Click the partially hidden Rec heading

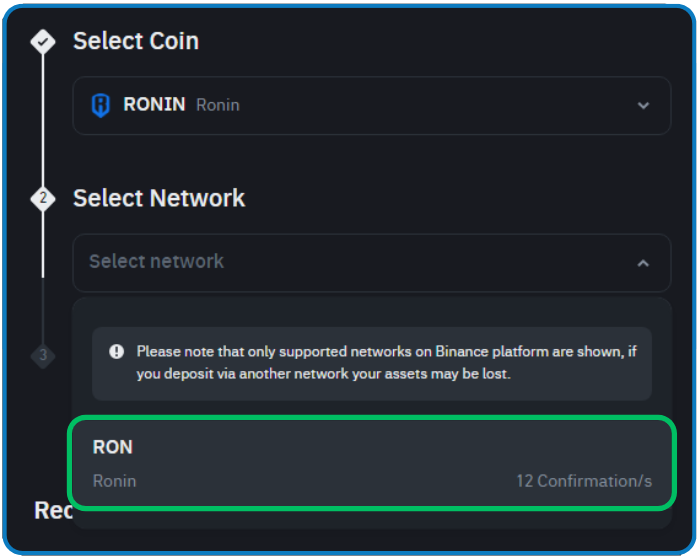(x=53, y=511)
